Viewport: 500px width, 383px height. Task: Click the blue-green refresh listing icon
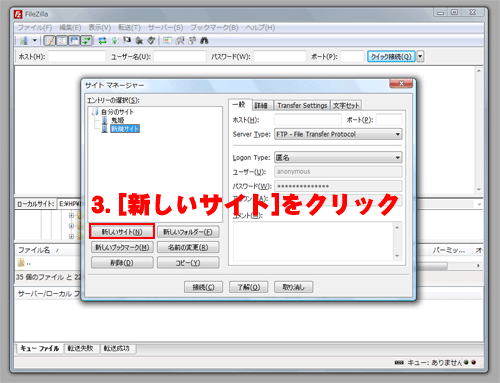click(103, 41)
